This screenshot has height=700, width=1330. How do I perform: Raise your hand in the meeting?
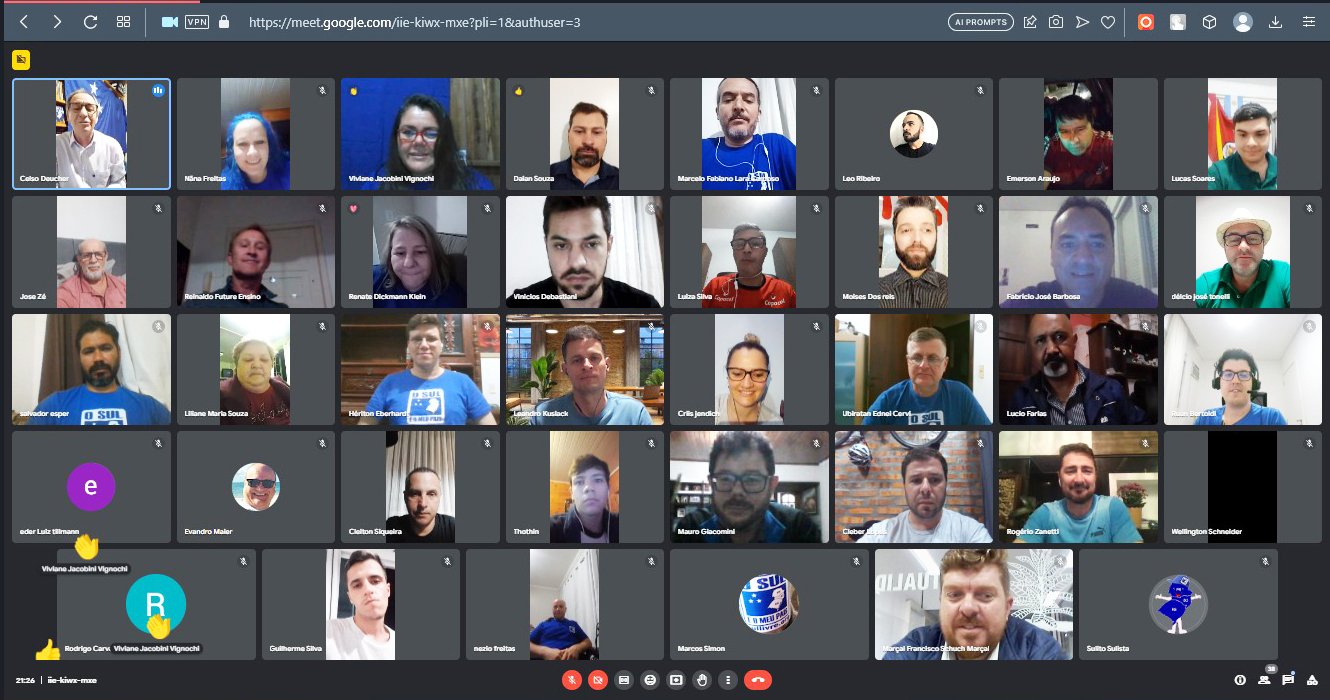coord(702,680)
